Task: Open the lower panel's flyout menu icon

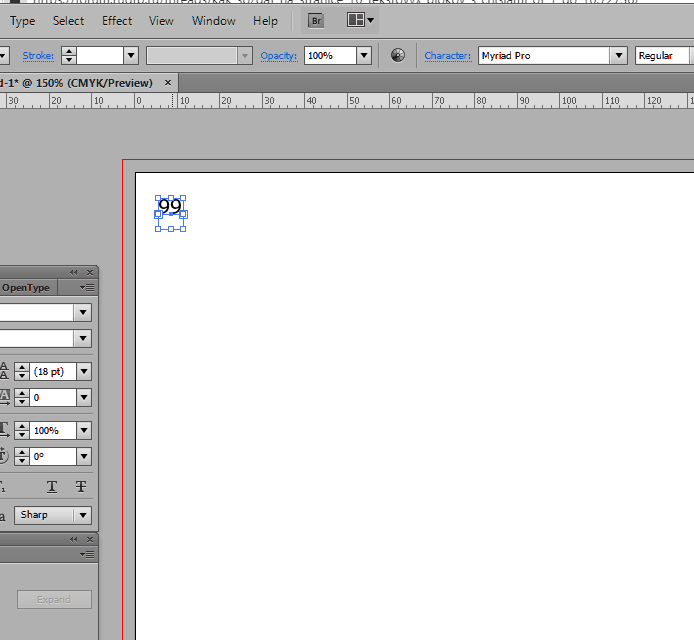Action: tap(87, 555)
